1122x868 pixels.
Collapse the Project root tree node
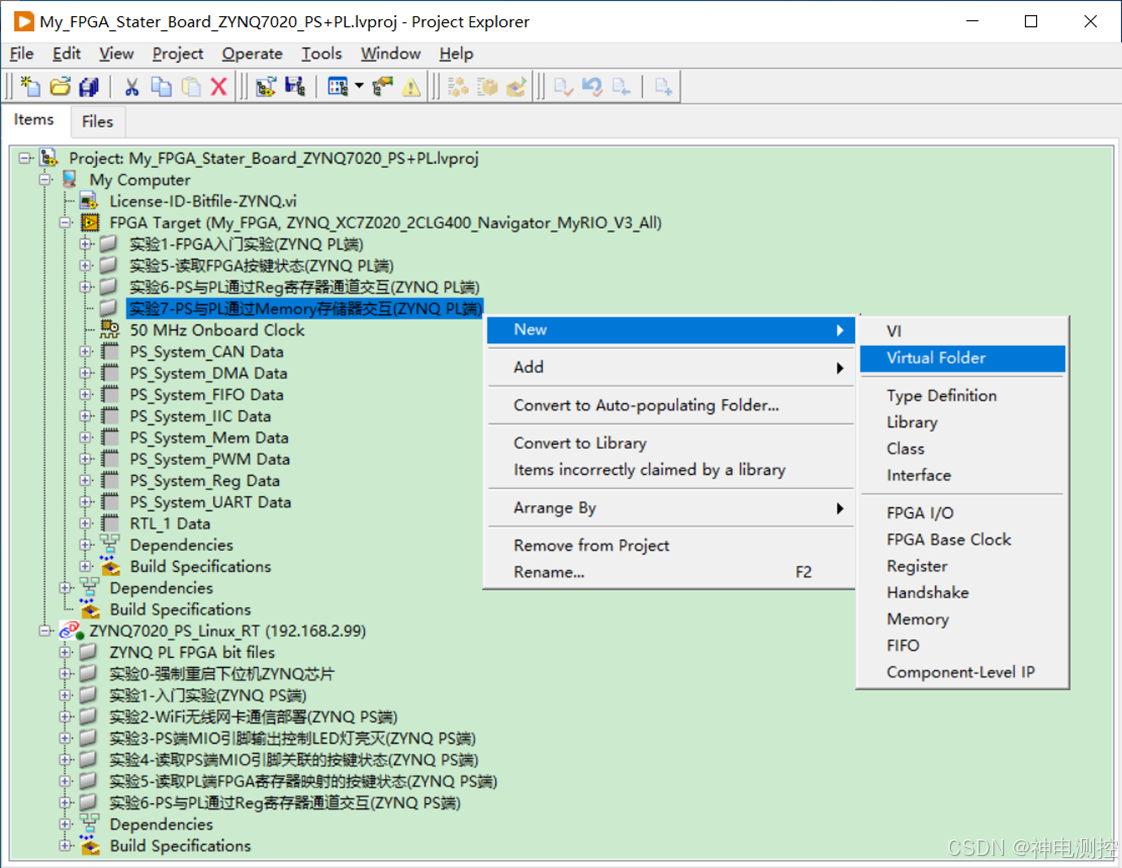click(x=25, y=158)
